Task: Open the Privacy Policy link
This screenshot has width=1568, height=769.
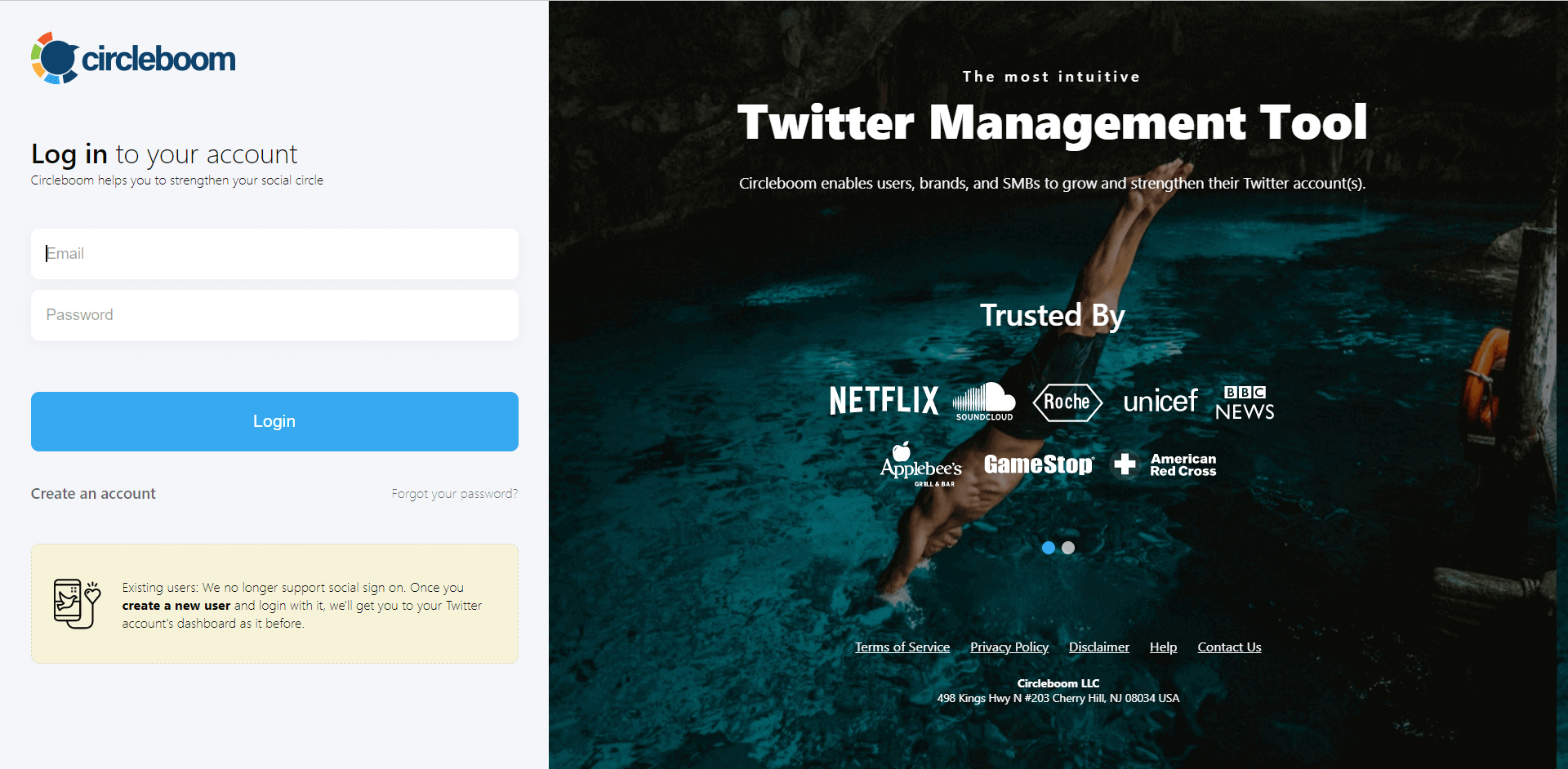Action: pyautogui.click(x=1009, y=647)
